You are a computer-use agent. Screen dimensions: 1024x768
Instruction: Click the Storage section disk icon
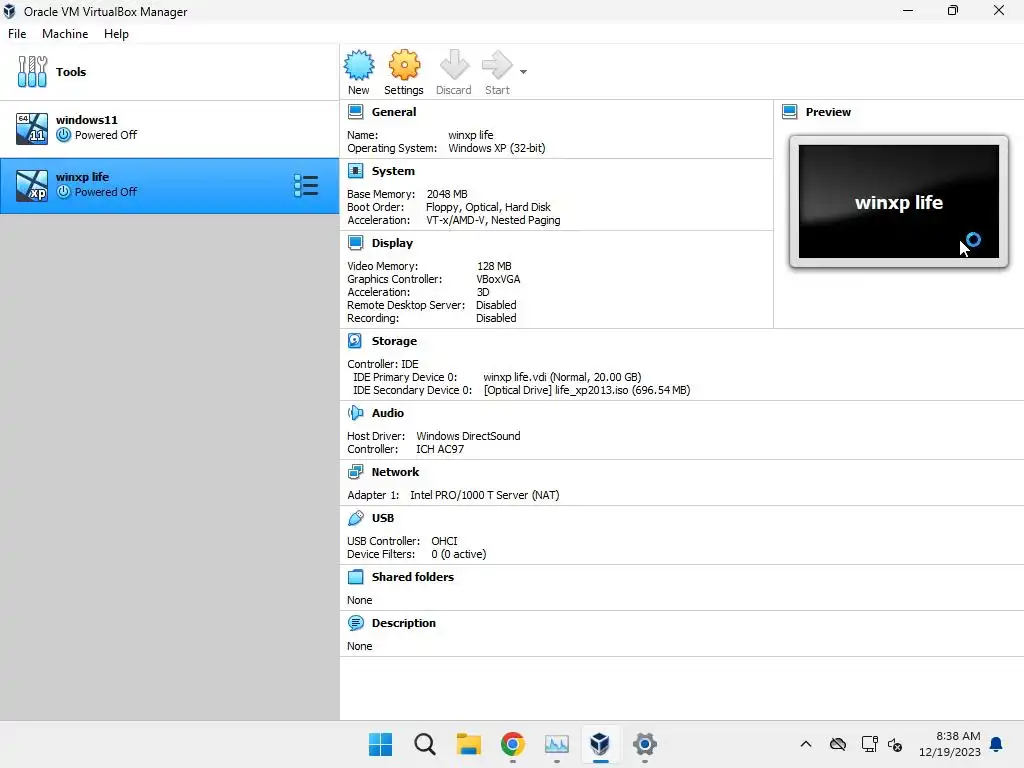pos(355,341)
